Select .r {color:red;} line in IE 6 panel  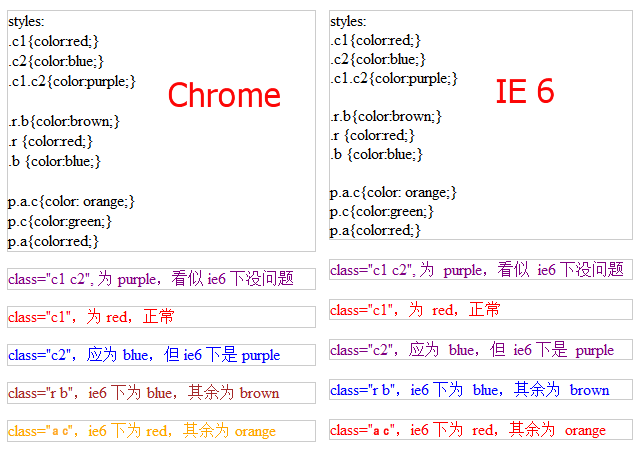(x=373, y=135)
